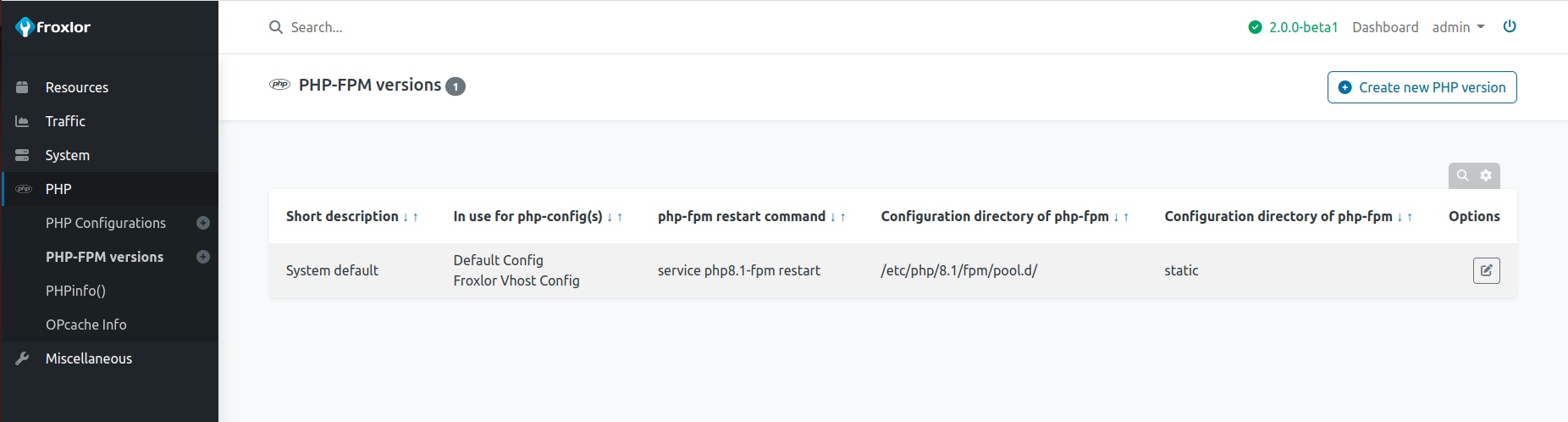Open table search magnifier icon
Screen dimensions: 1568x422
(x=1462, y=175)
